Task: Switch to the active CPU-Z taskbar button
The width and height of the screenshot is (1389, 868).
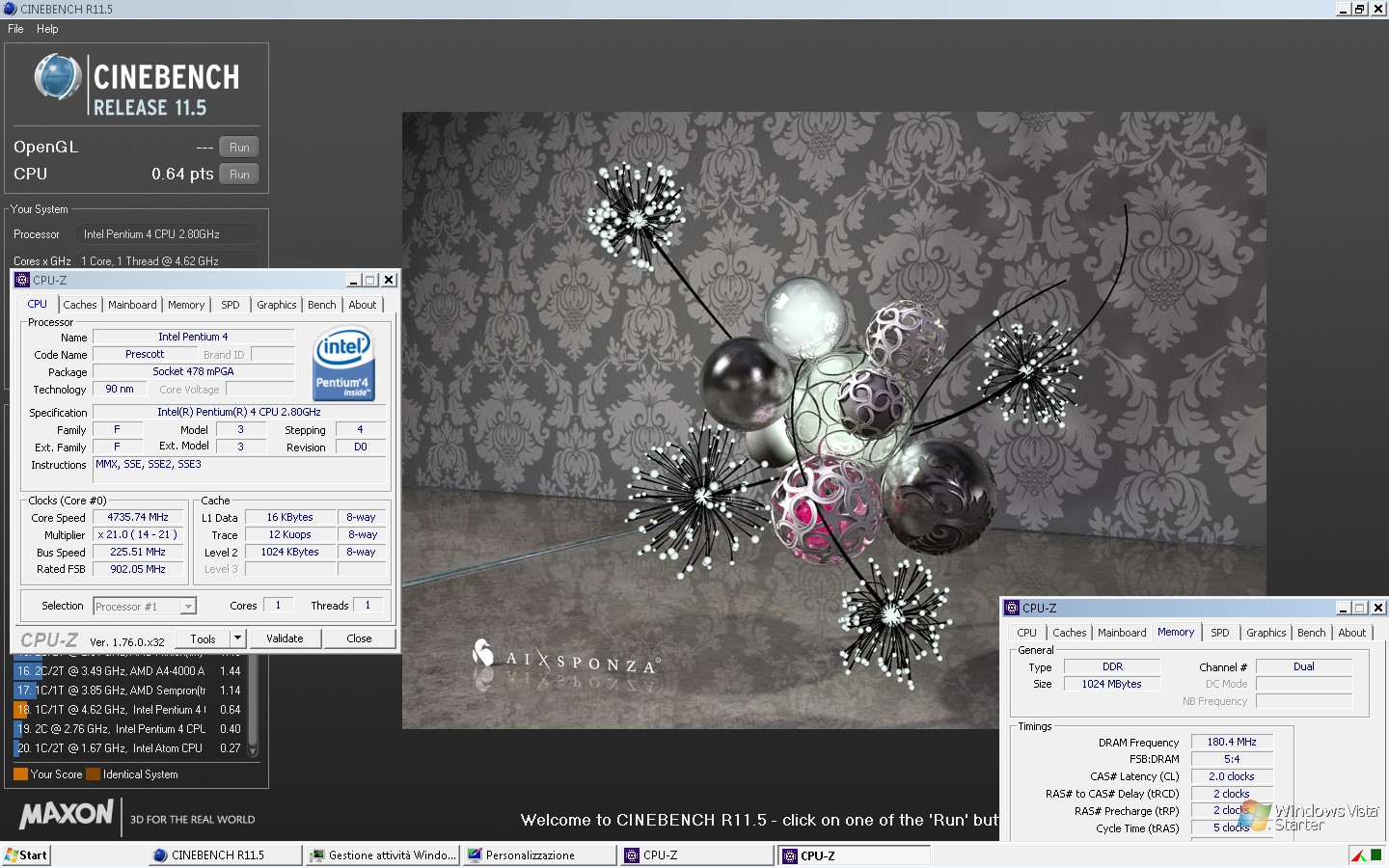Action: pos(855,855)
